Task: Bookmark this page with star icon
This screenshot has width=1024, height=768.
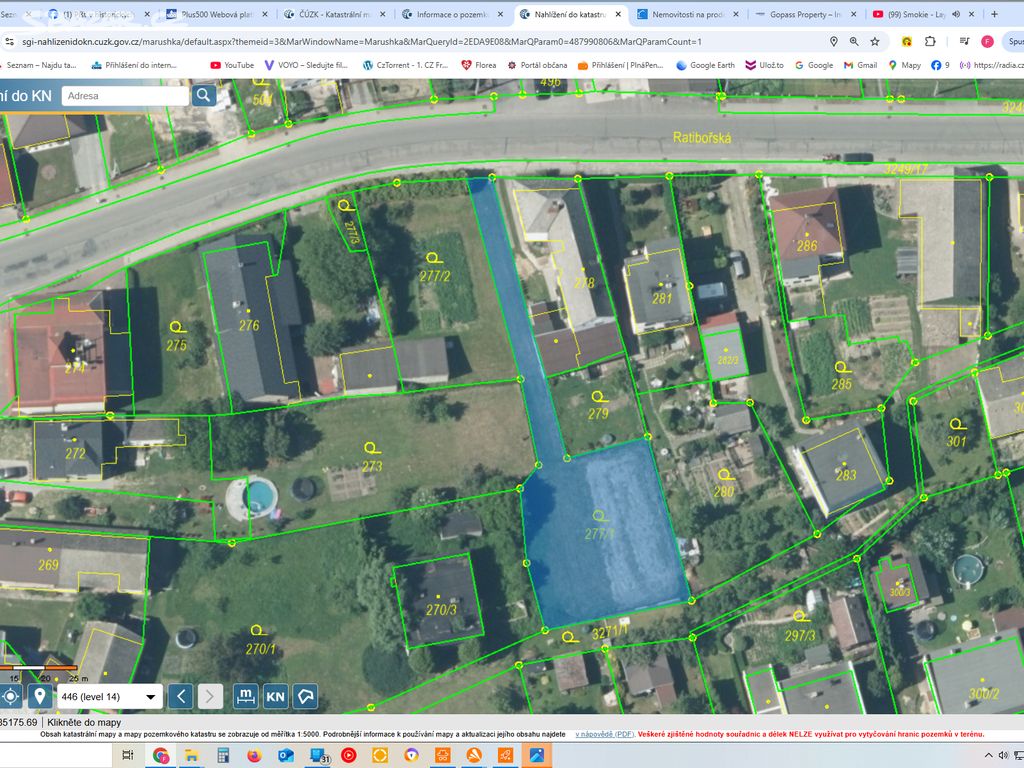Action: click(874, 42)
